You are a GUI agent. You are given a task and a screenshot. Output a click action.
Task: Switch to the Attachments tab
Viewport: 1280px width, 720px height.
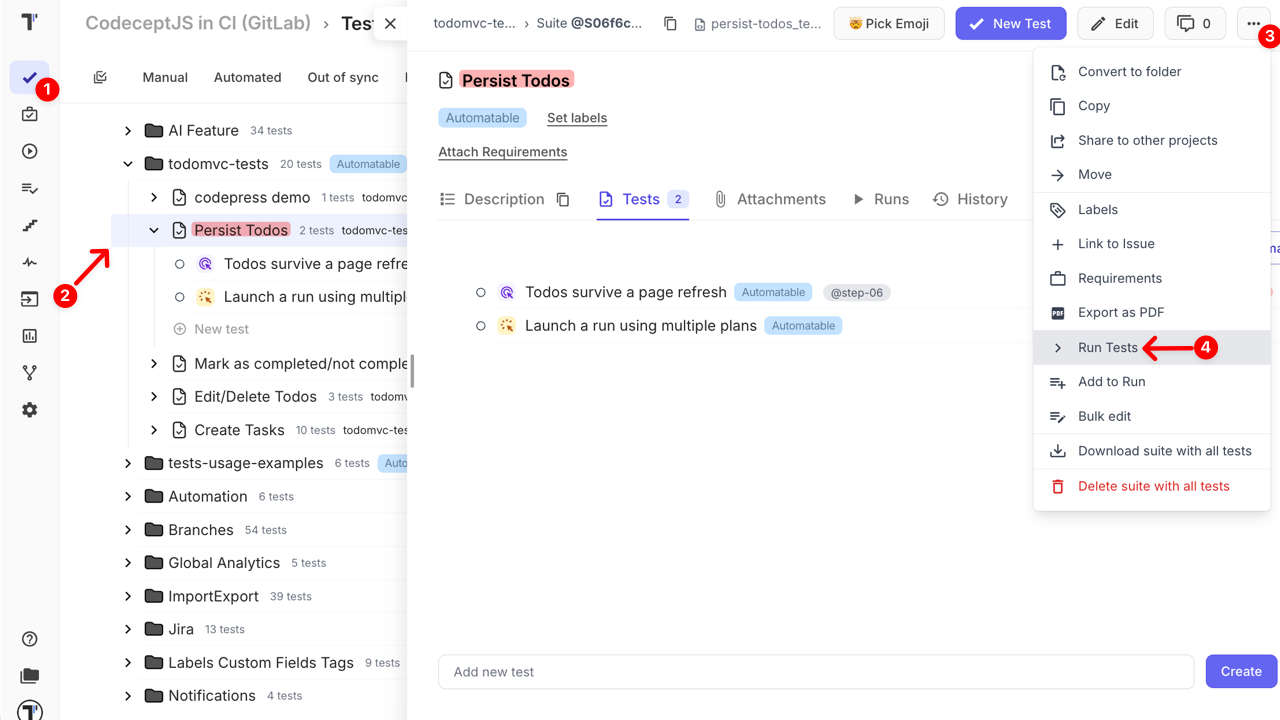pyautogui.click(x=769, y=199)
